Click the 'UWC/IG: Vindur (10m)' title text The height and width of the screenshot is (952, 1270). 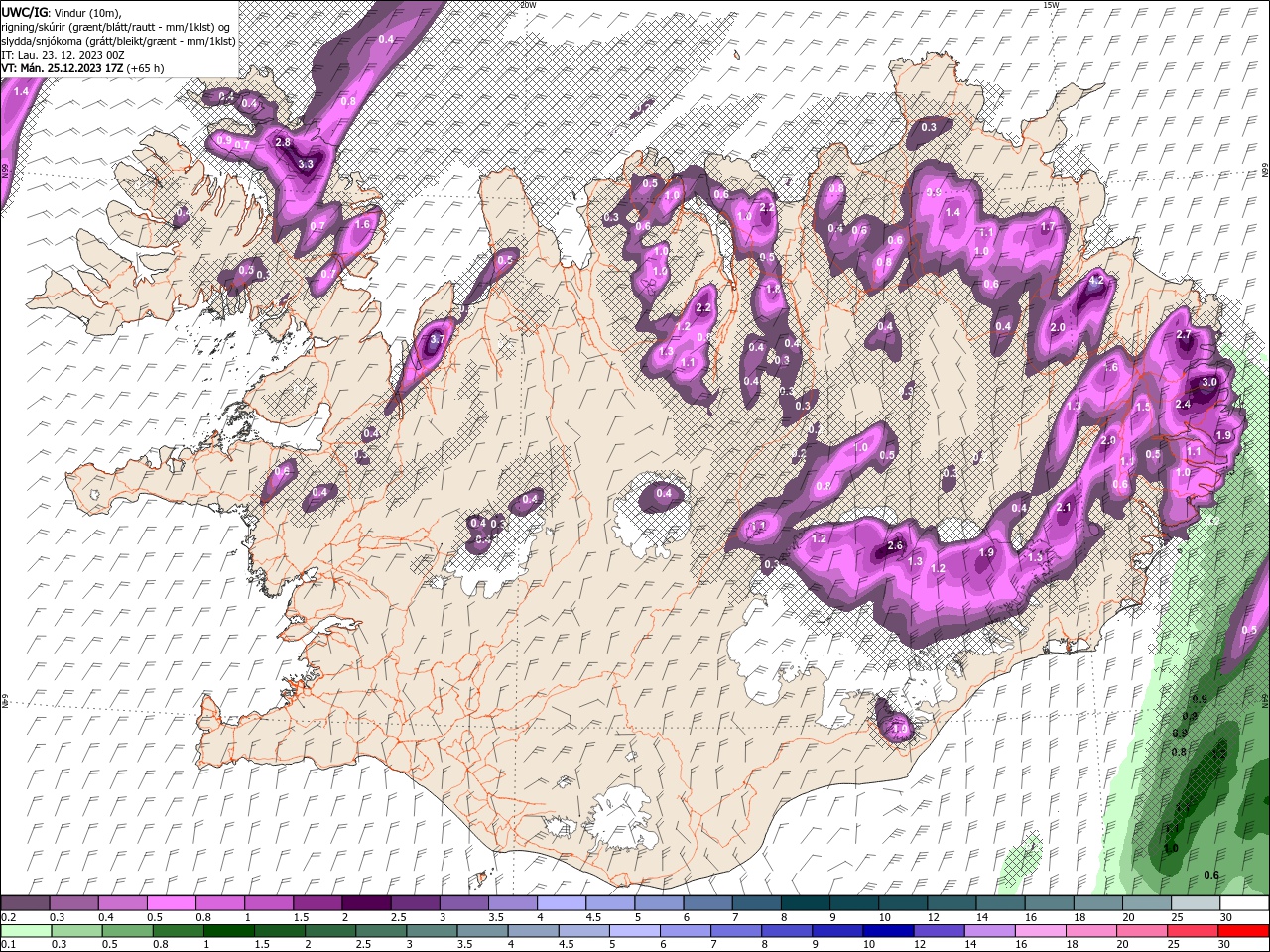click(x=63, y=12)
